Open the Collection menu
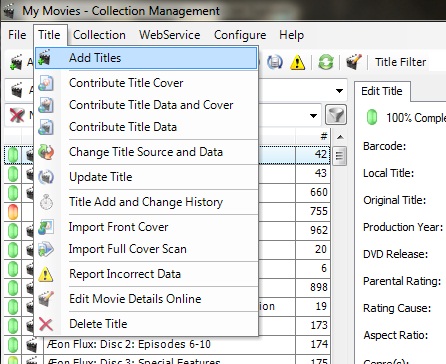 pyautogui.click(x=99, y=35)
